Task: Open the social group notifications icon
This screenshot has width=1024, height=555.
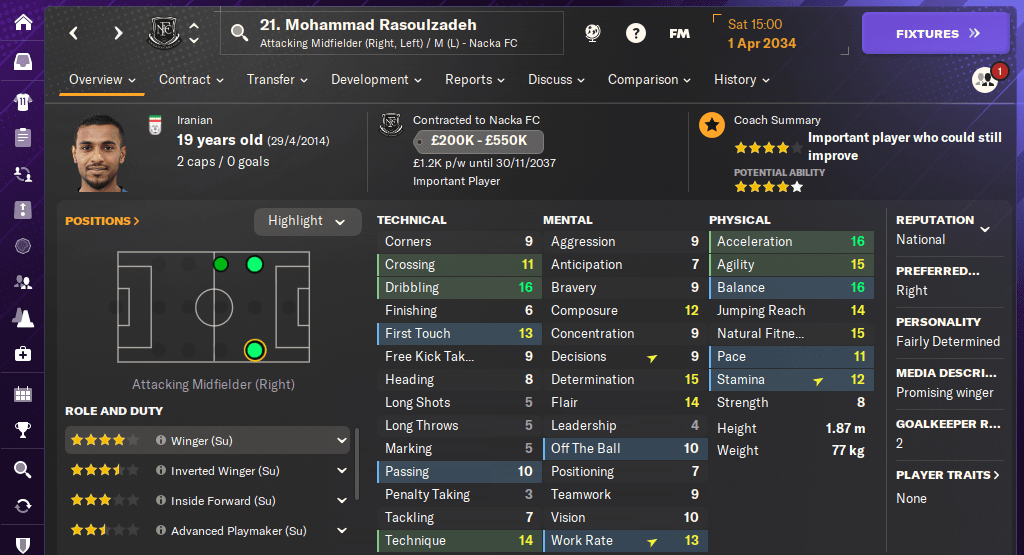Action: tap(985, 80)
